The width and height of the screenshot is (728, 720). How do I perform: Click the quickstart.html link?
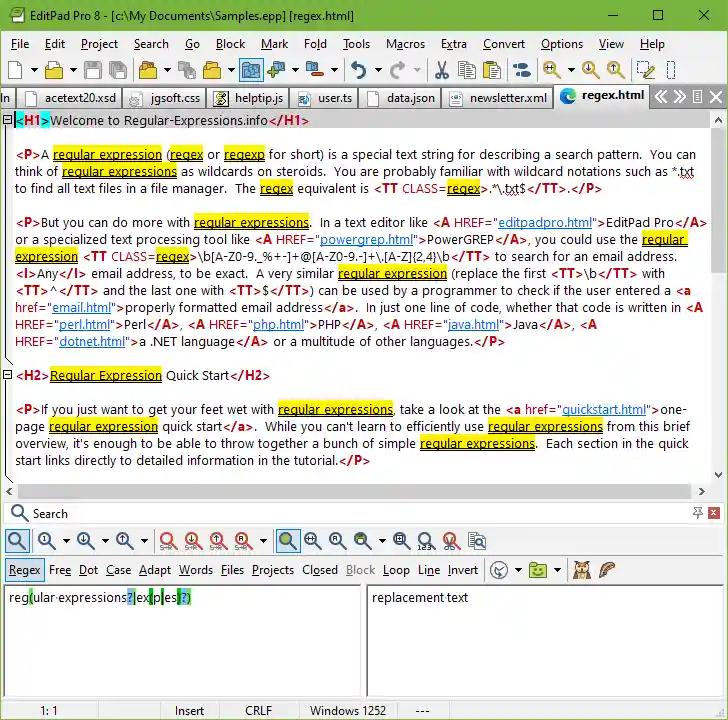pos(604,409)
